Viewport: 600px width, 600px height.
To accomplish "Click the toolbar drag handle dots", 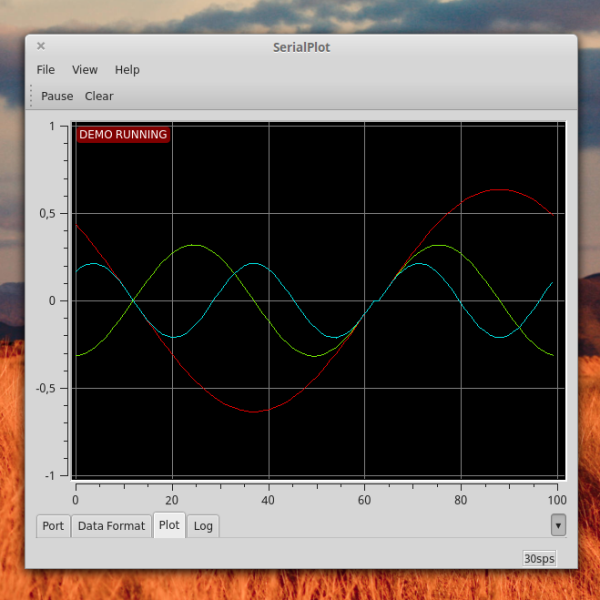I will coord(31,96).
